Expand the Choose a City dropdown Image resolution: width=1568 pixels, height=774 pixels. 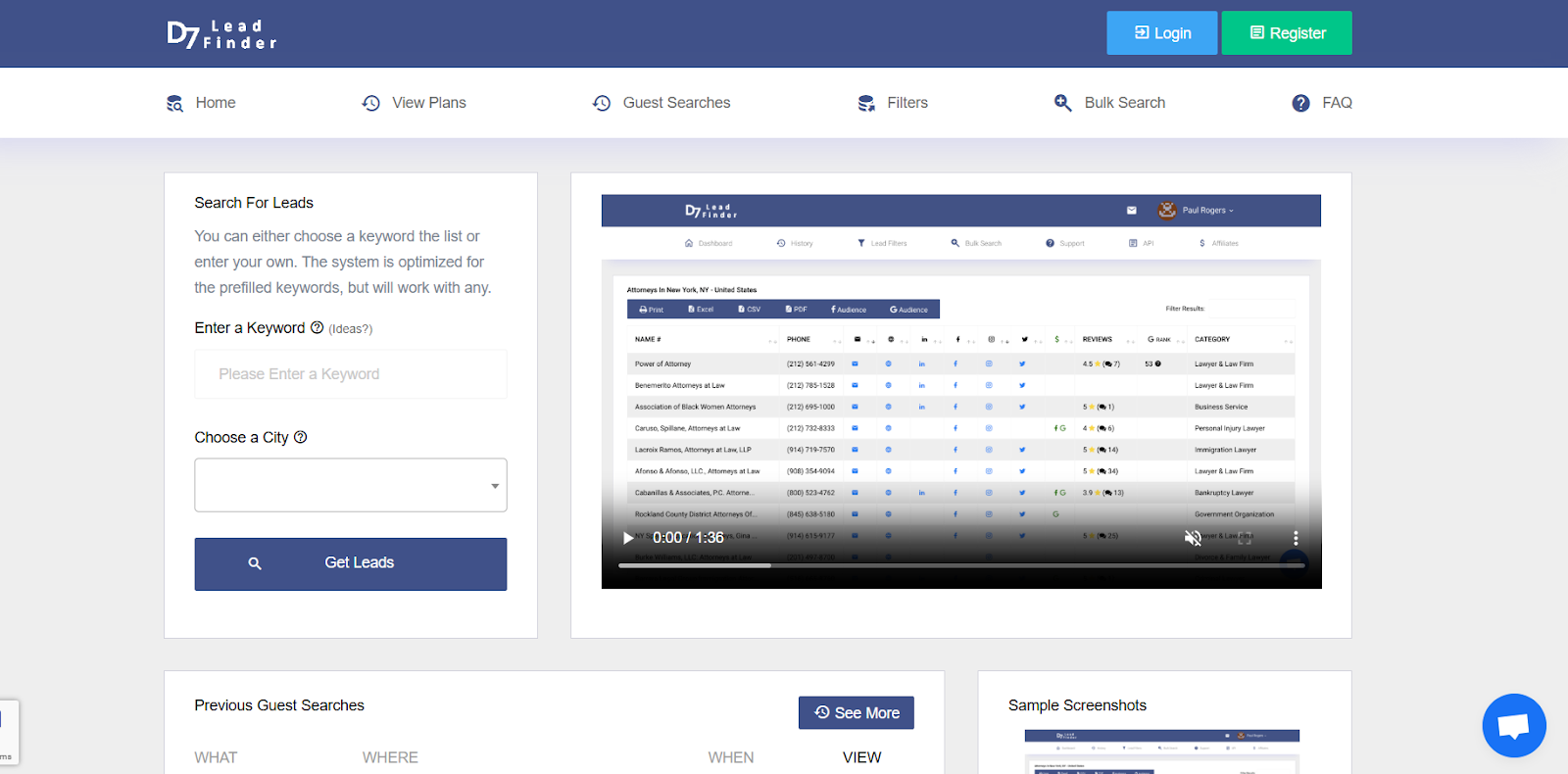click(351, 485)
